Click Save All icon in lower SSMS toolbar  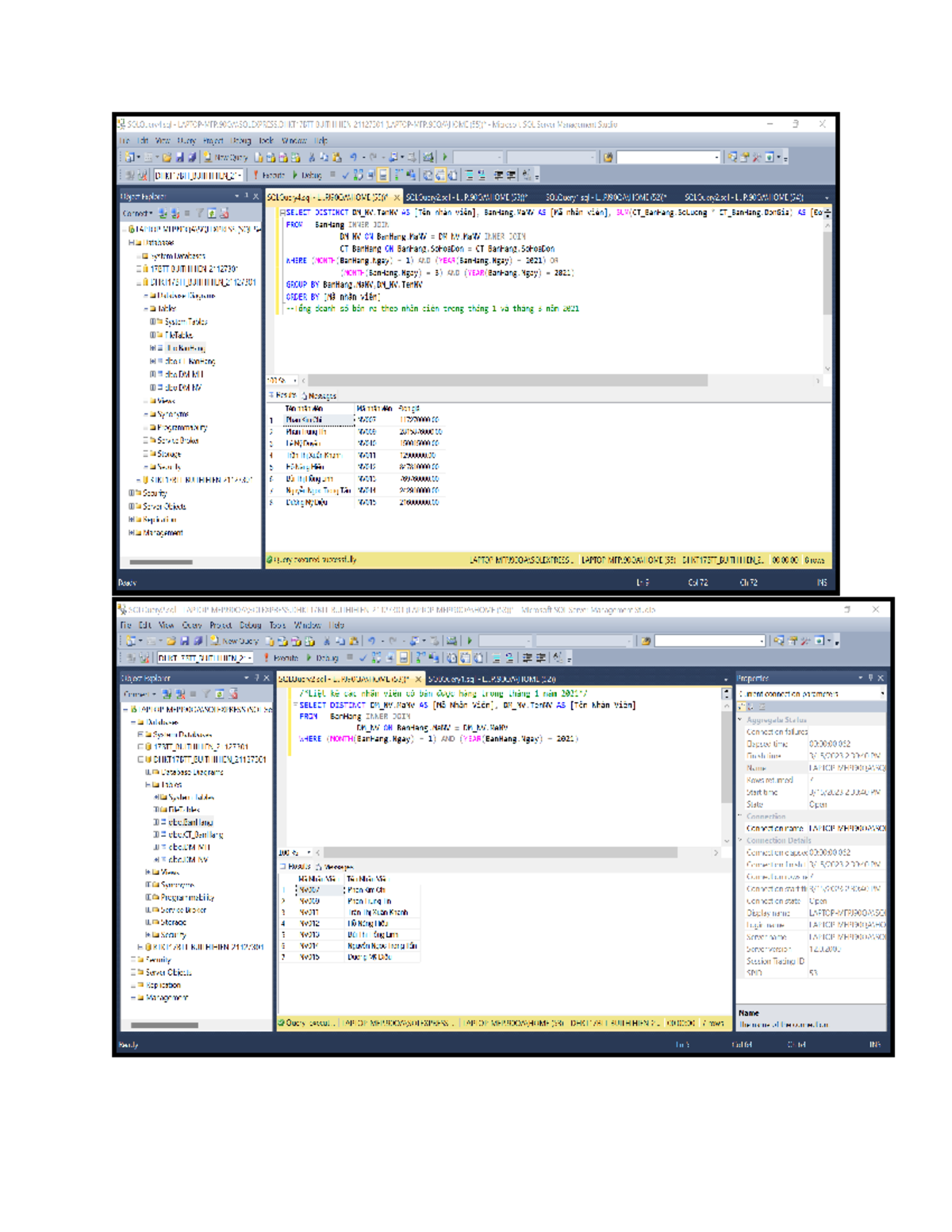[198, 640]
